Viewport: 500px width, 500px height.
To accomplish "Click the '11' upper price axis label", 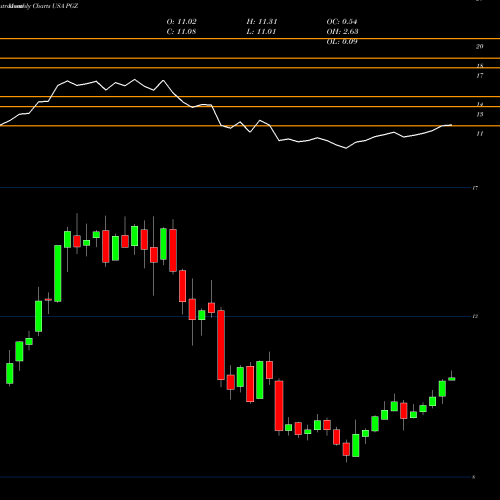I will tap(479, 134).
